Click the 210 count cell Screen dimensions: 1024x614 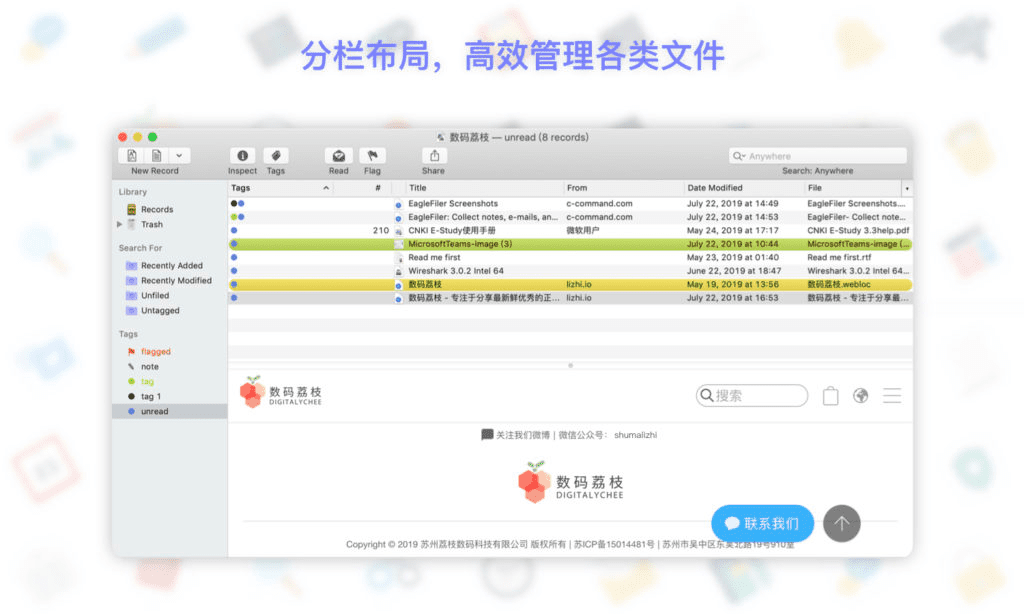[x=381, y=231]
